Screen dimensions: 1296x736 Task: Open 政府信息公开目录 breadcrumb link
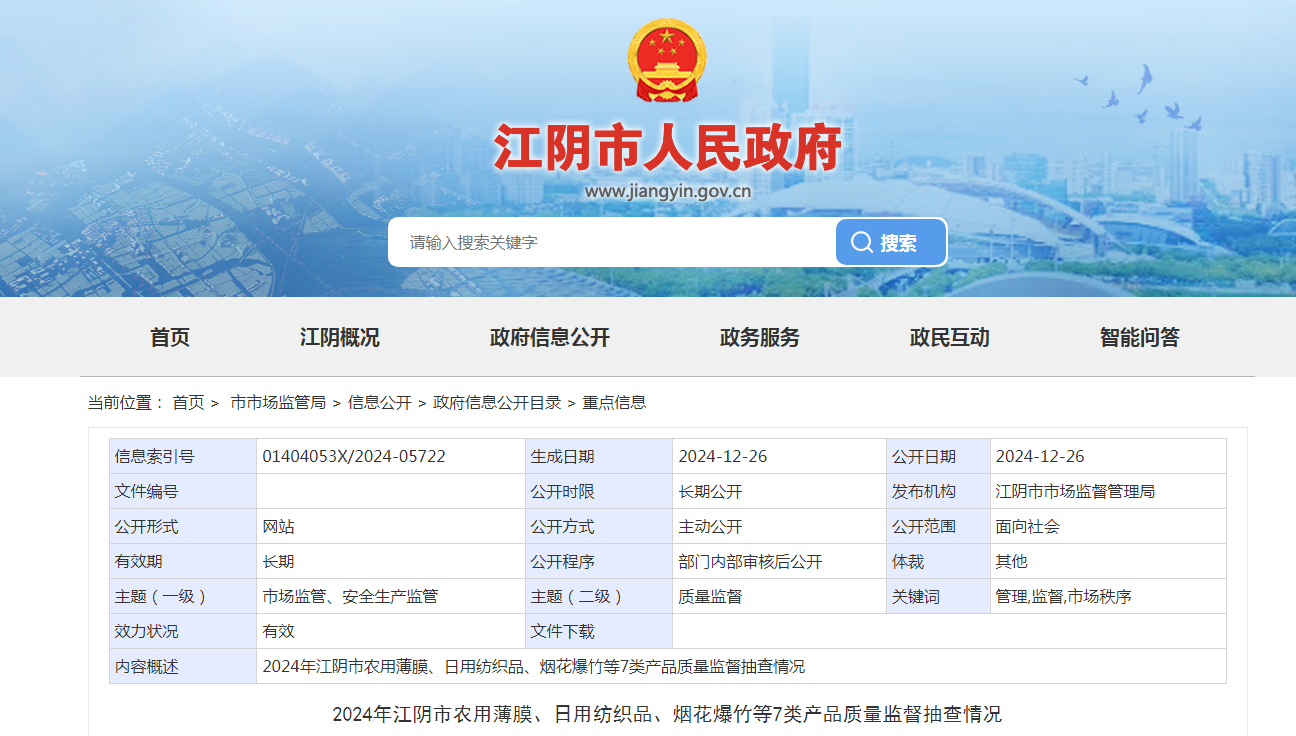497,402
